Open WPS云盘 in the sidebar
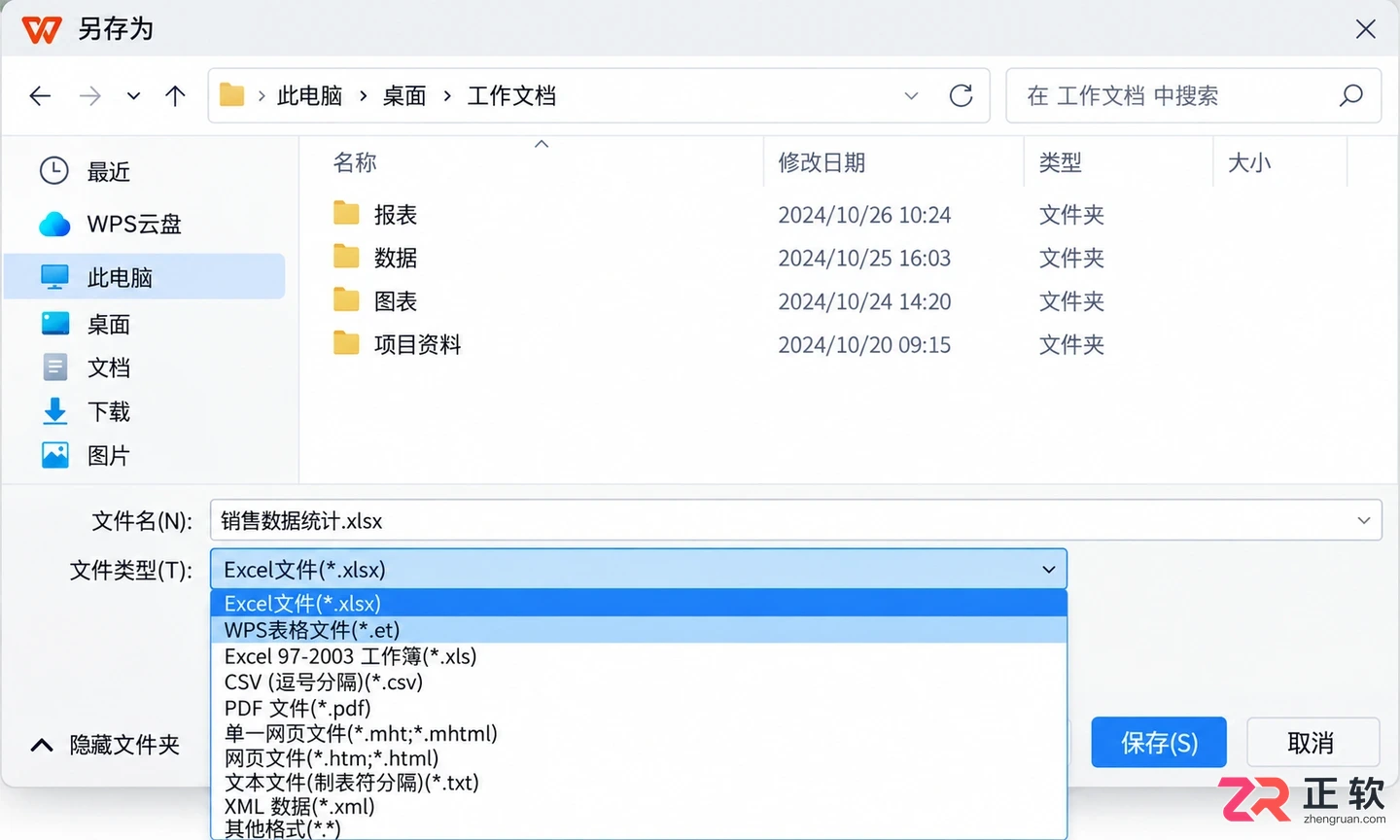The height and width of the screenshot is (840, 1400). [145, 225]
